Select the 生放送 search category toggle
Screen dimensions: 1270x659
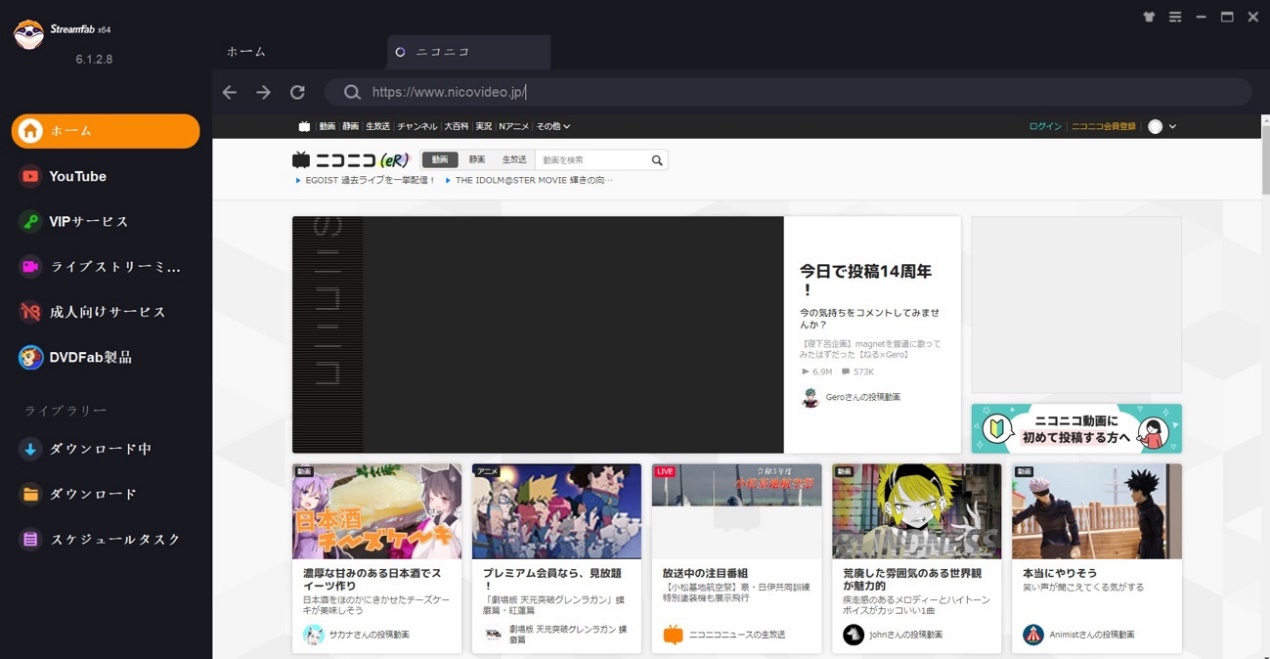(x=514, y=160)
